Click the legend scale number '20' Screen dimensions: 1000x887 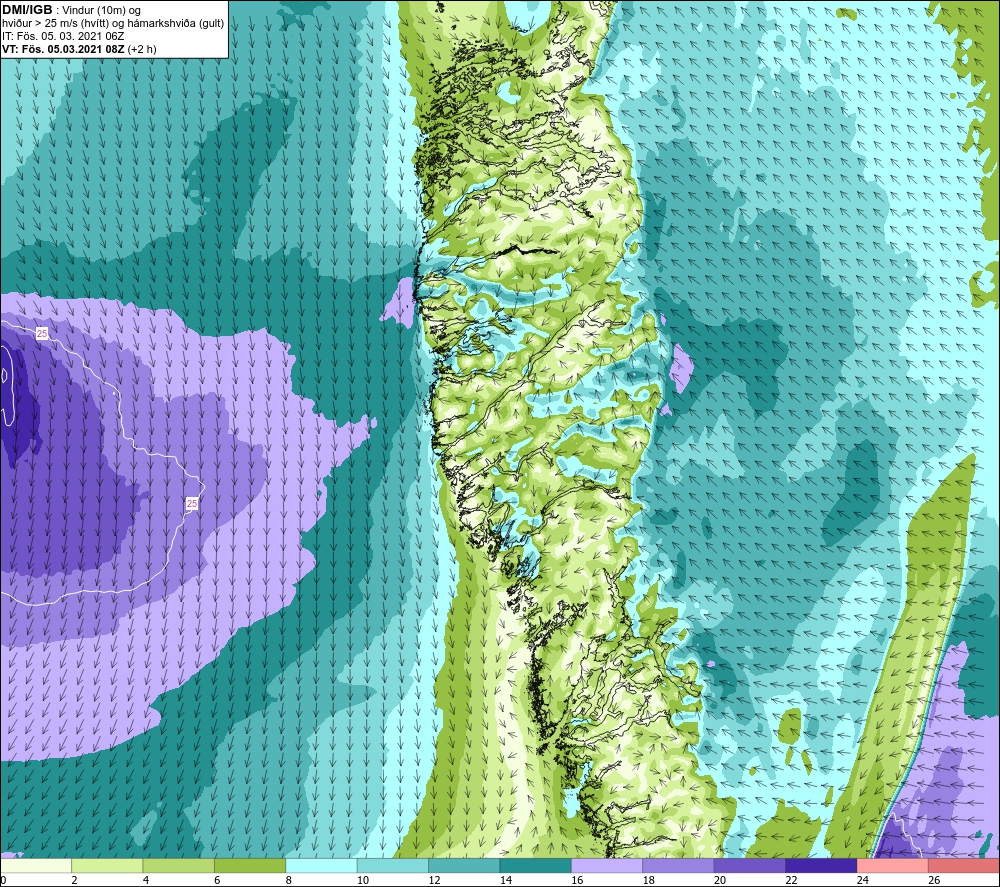click(720, 880)
